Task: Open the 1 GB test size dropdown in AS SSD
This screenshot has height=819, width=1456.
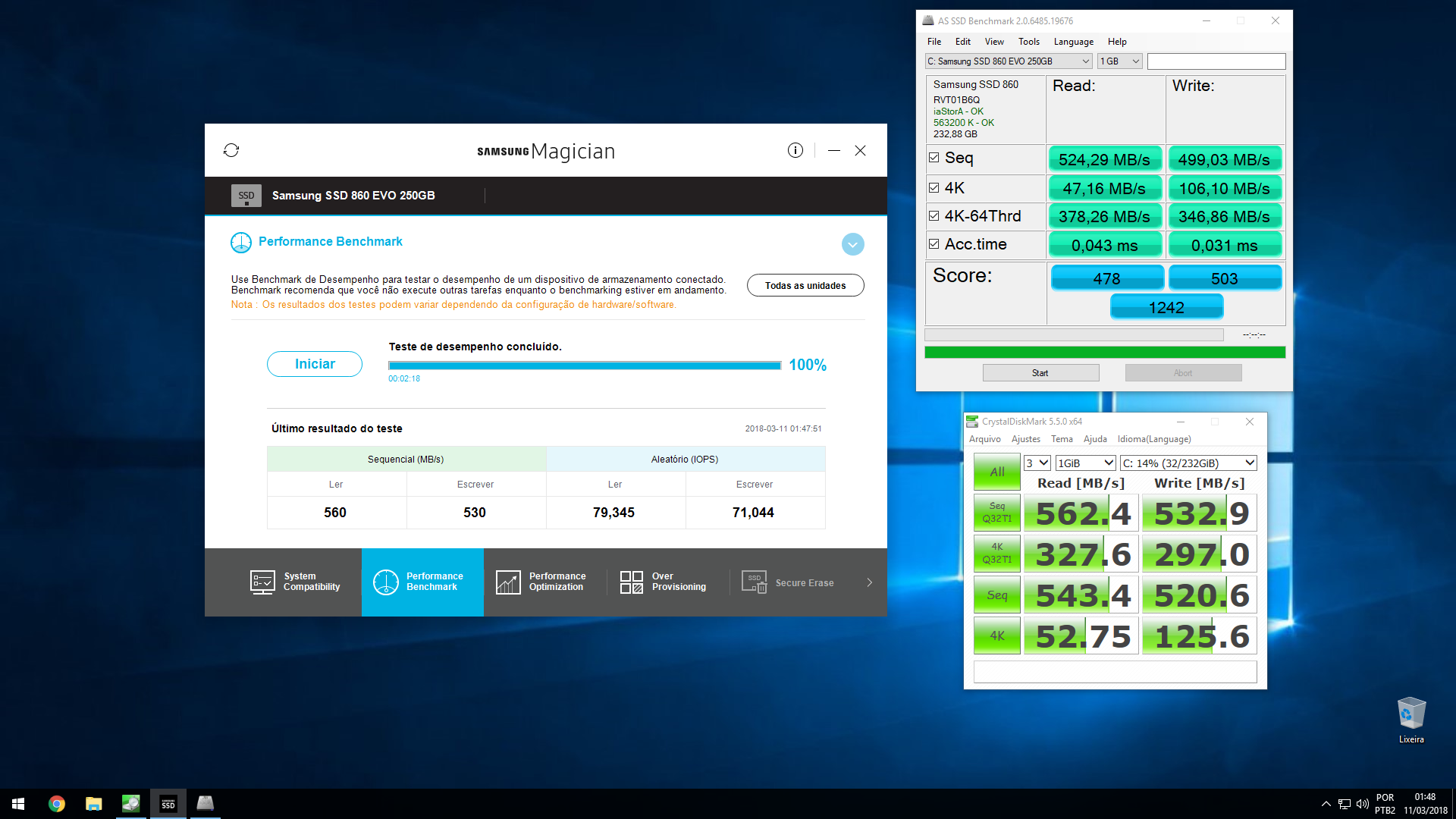Action: point(1120,61)
